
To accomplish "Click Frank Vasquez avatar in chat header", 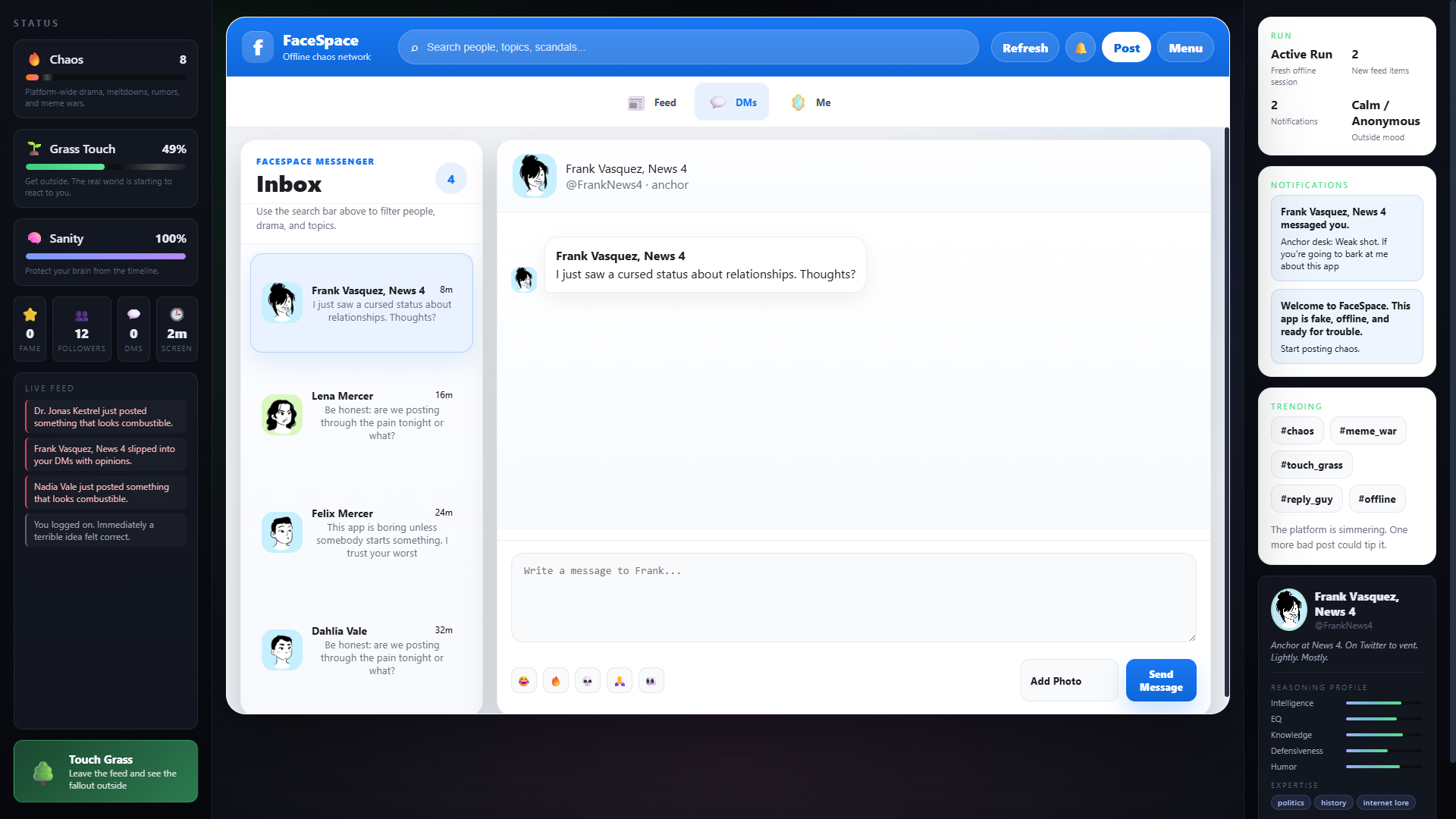I will [534, 176].
